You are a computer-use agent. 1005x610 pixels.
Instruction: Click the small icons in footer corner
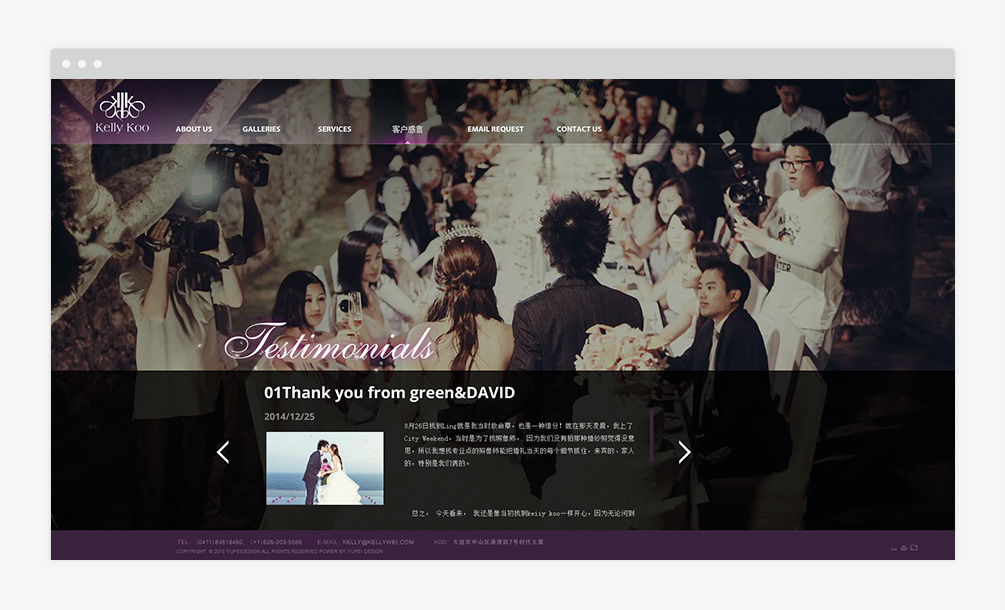(904, 548)
